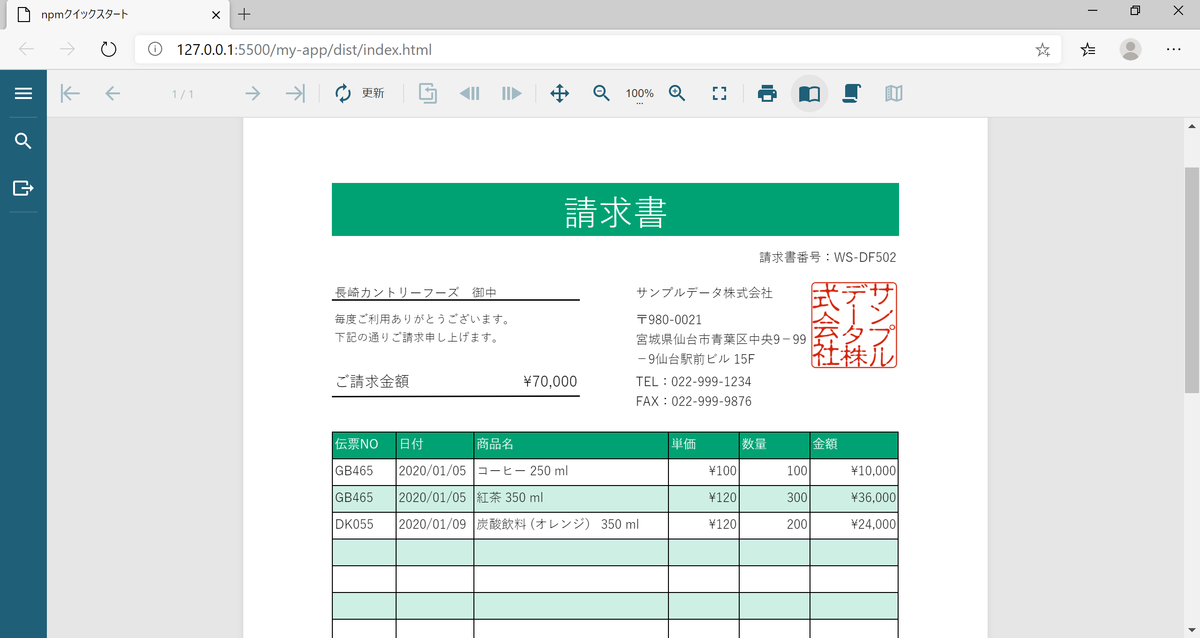Viewport: 1200px width, 638px height.
Task: Click the 紅茶 350 ml product cell
Action: [571, 498]
